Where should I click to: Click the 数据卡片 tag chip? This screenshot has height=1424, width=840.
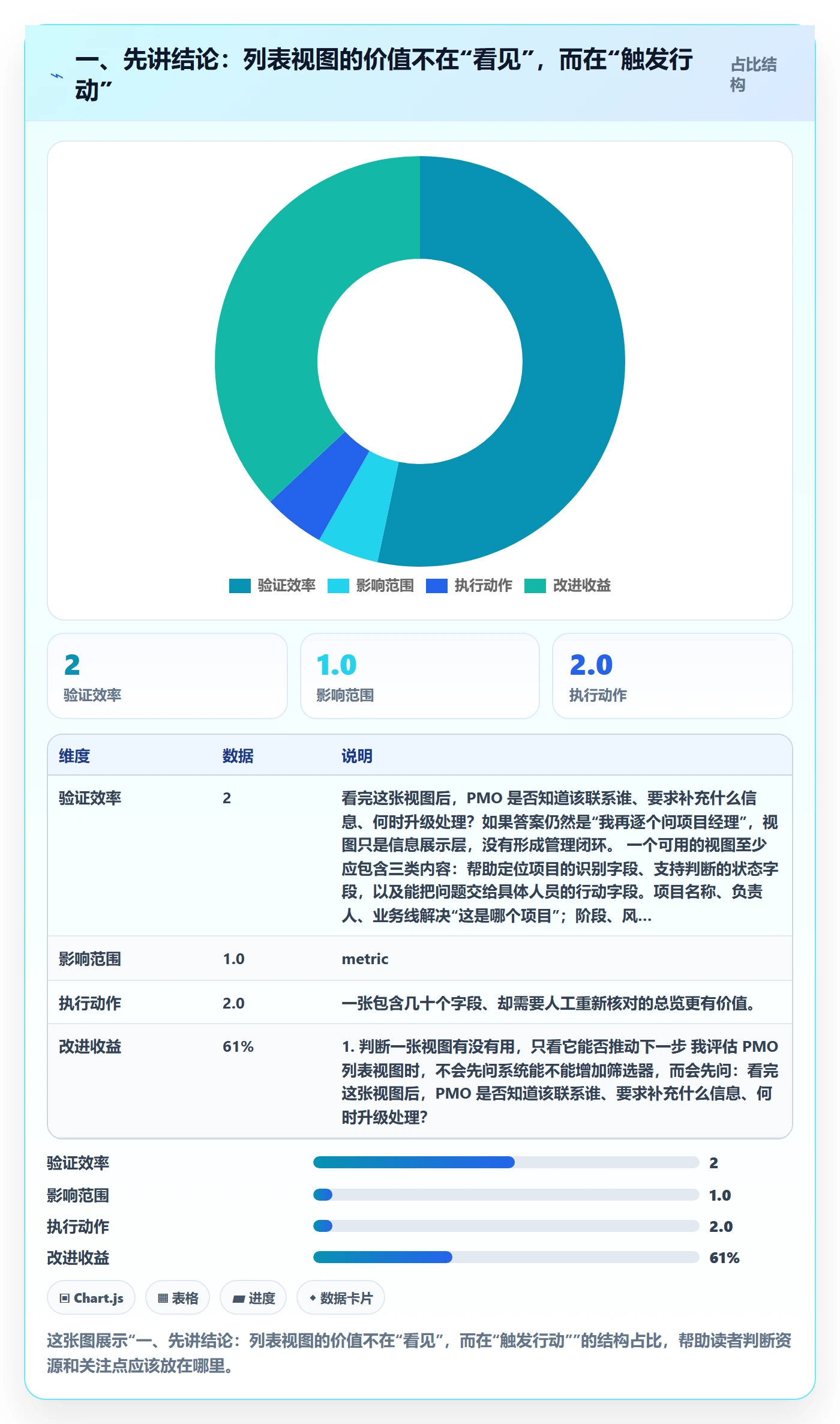[x=341, y=1298]
